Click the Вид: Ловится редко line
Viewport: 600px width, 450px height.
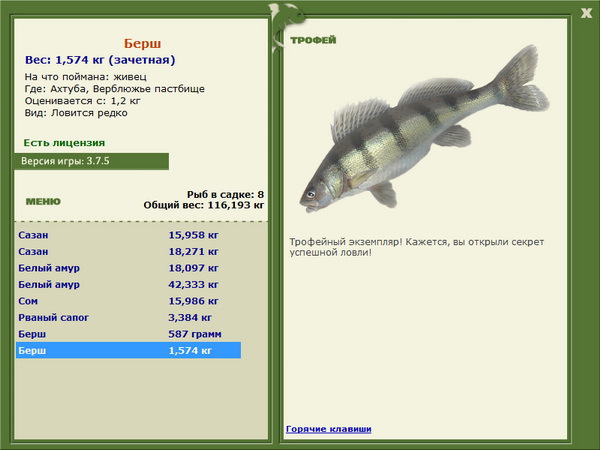[x=76, y=113]
